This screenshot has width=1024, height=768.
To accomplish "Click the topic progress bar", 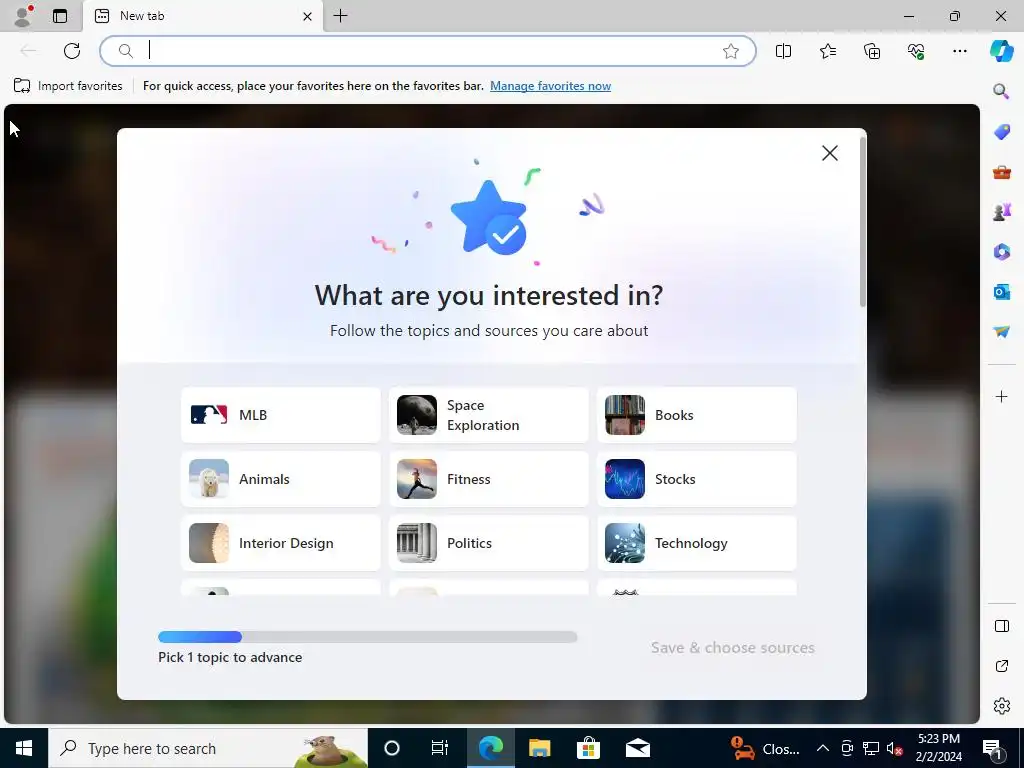I will click(368, 637).
